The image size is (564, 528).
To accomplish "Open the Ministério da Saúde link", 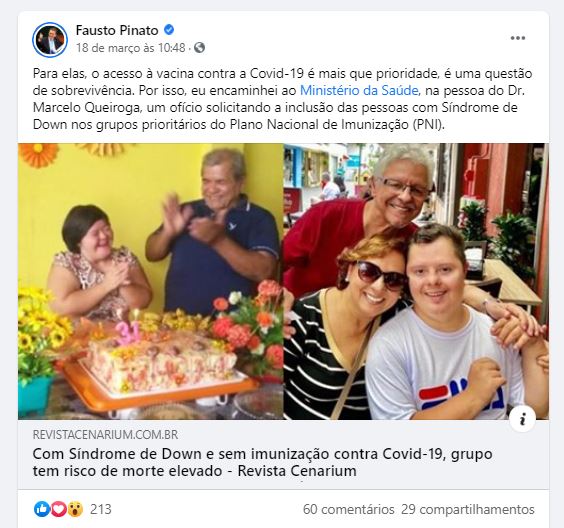I will click(359, 90).
